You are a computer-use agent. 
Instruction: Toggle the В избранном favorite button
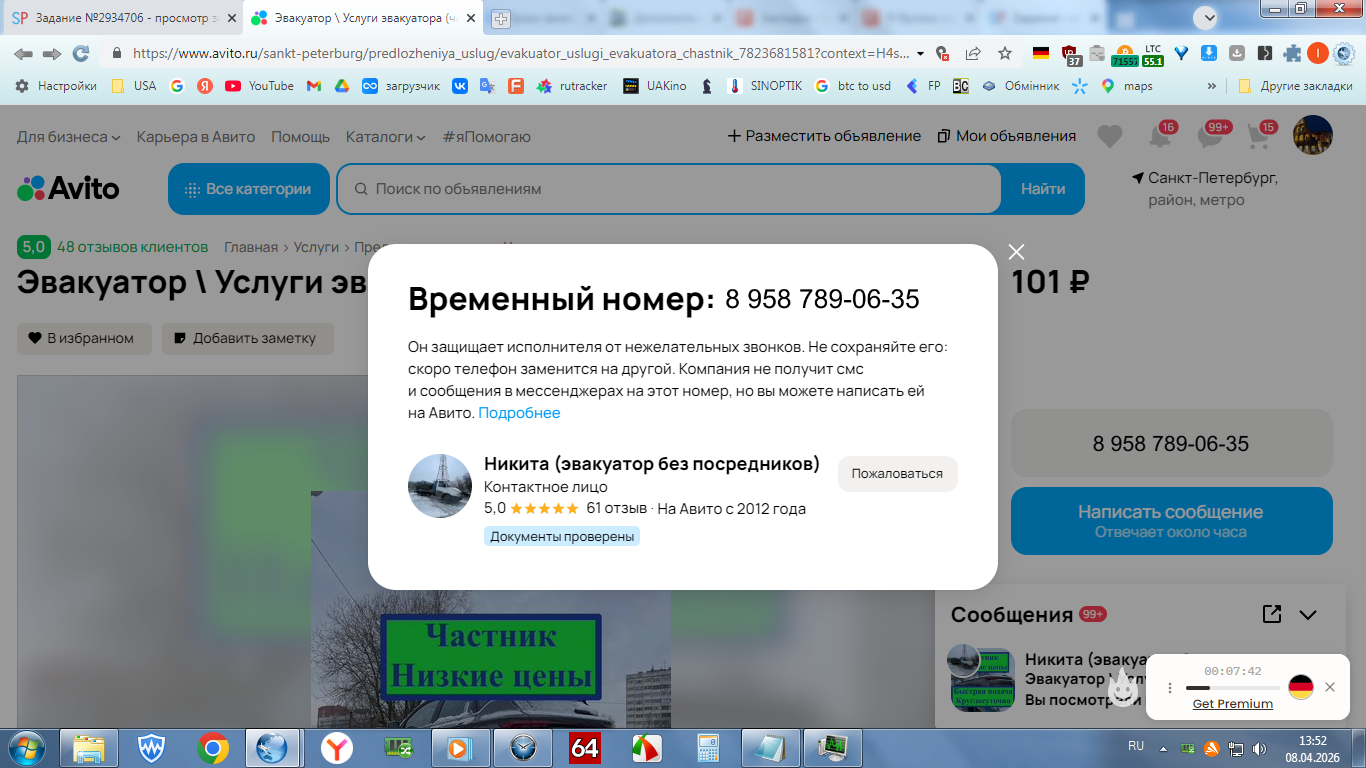click(84, 338)
